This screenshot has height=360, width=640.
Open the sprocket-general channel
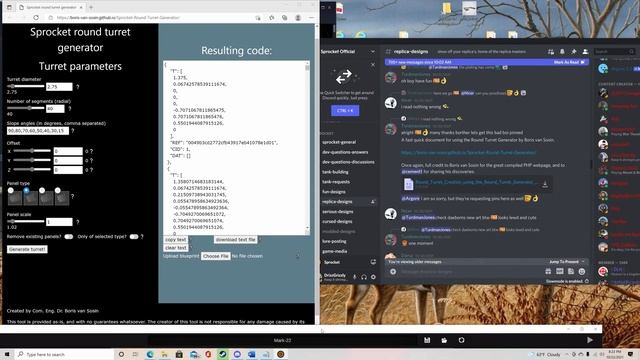(x=339, y=142)
